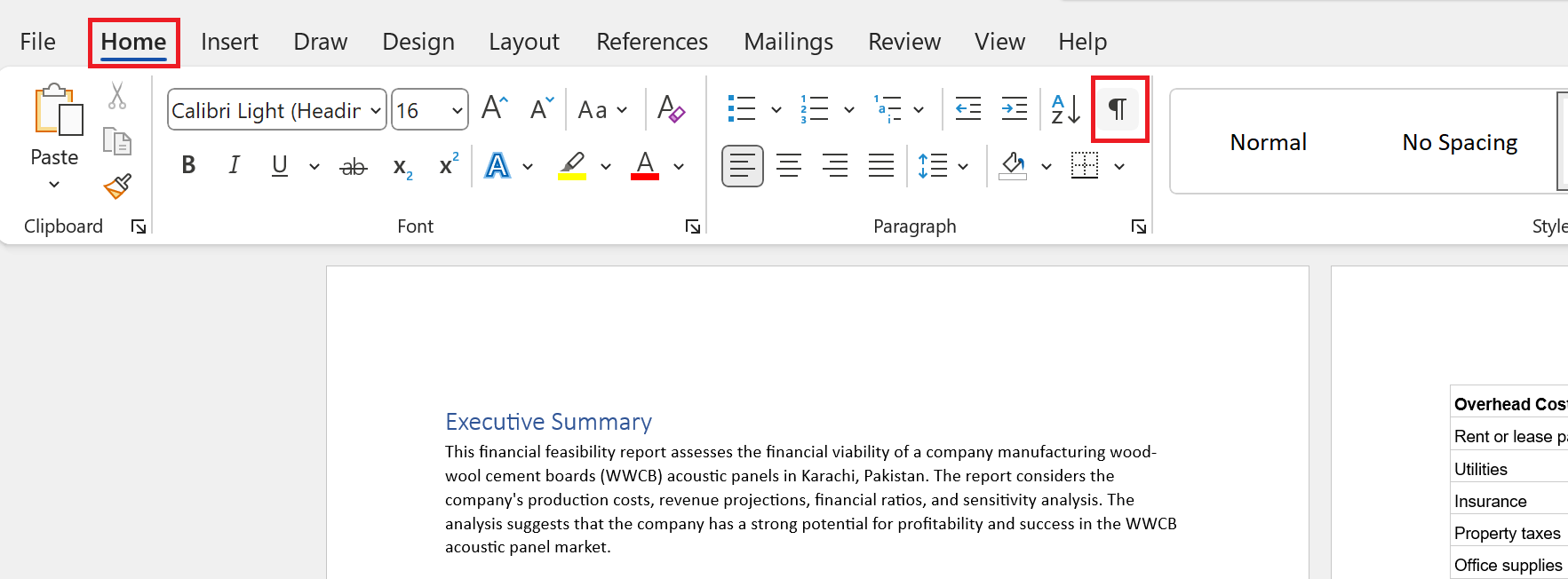Decrease paragraph indent
This screenshot has height=579, width=1568.
tap(967, 109)
